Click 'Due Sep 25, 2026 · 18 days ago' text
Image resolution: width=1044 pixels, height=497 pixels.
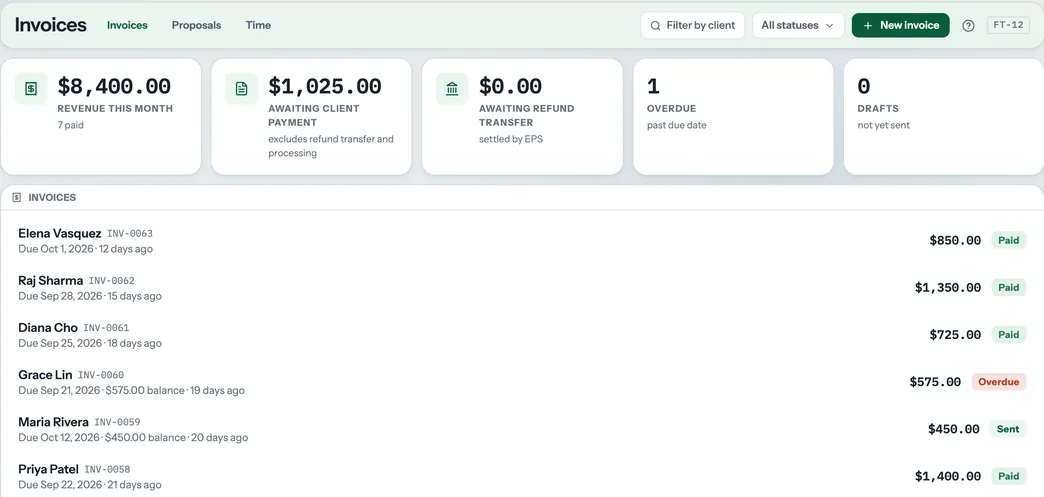[90, 343]
